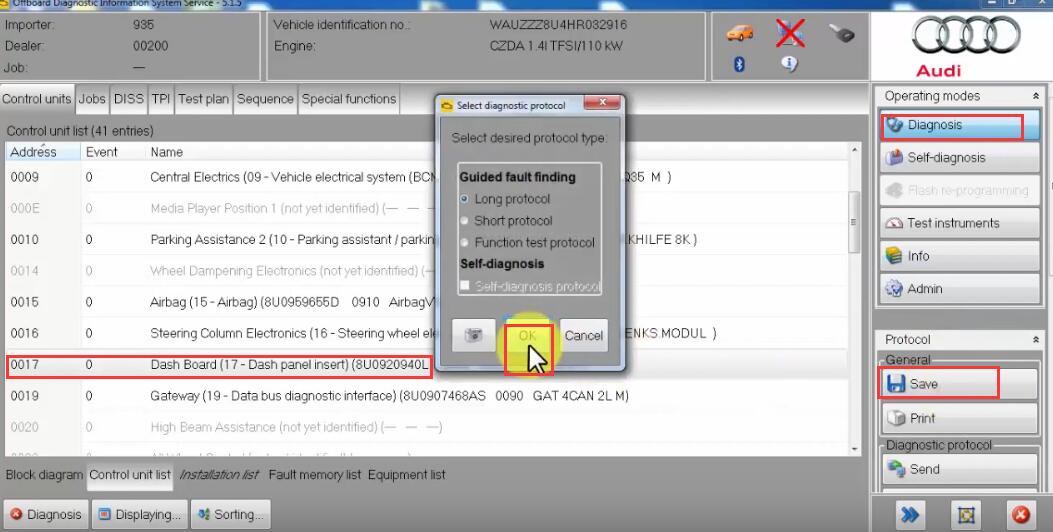
Task: Select the 000E Media Player Position 1 row
Action: point(426,208)
